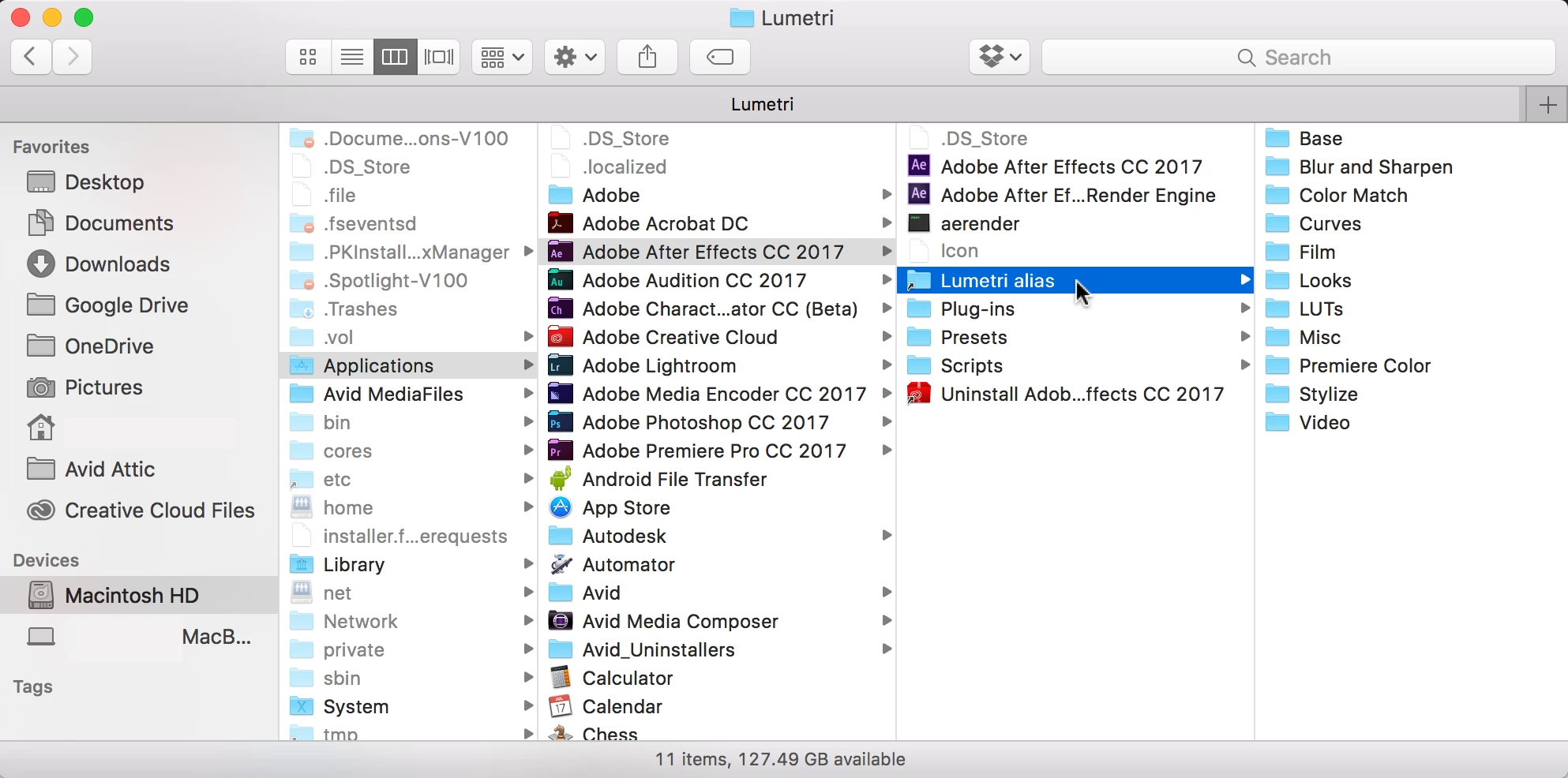Click the Uninstall Adobe After Effects icon
This screenshot has width=1568, height=778.
click(x=919, y=394)
